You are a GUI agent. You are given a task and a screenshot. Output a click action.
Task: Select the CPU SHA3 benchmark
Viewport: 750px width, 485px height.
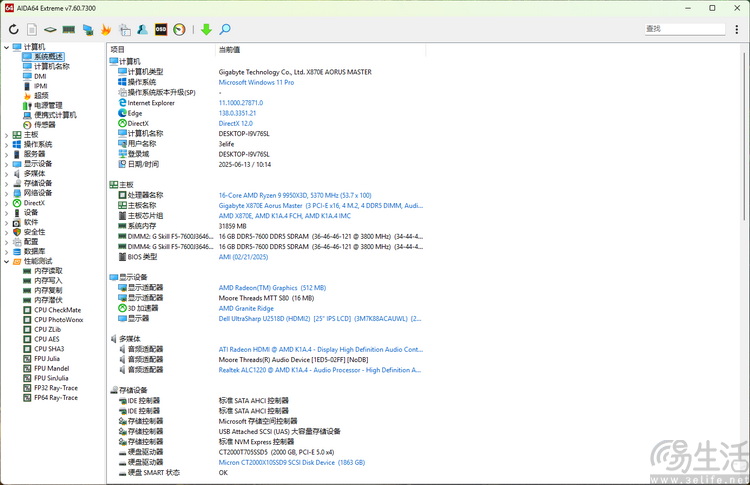click(x=44, y=349)
